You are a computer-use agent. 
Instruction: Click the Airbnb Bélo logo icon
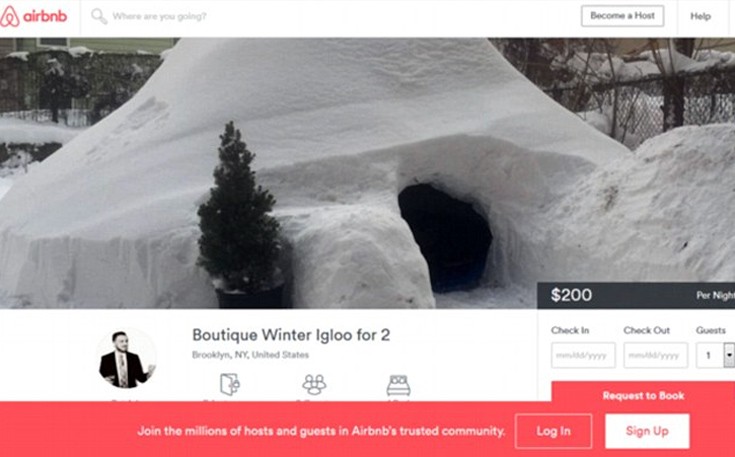click(10, 16)
